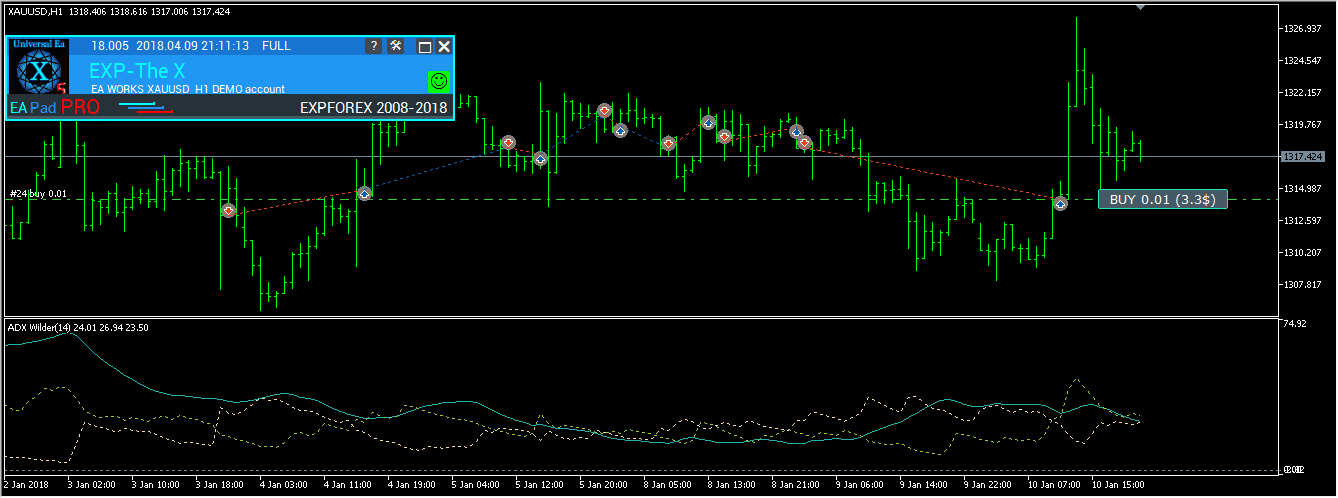1338x498 pixels.
Task: Click the blue buy arrow near 4 Jan 11:00
Action: (364, 193)
